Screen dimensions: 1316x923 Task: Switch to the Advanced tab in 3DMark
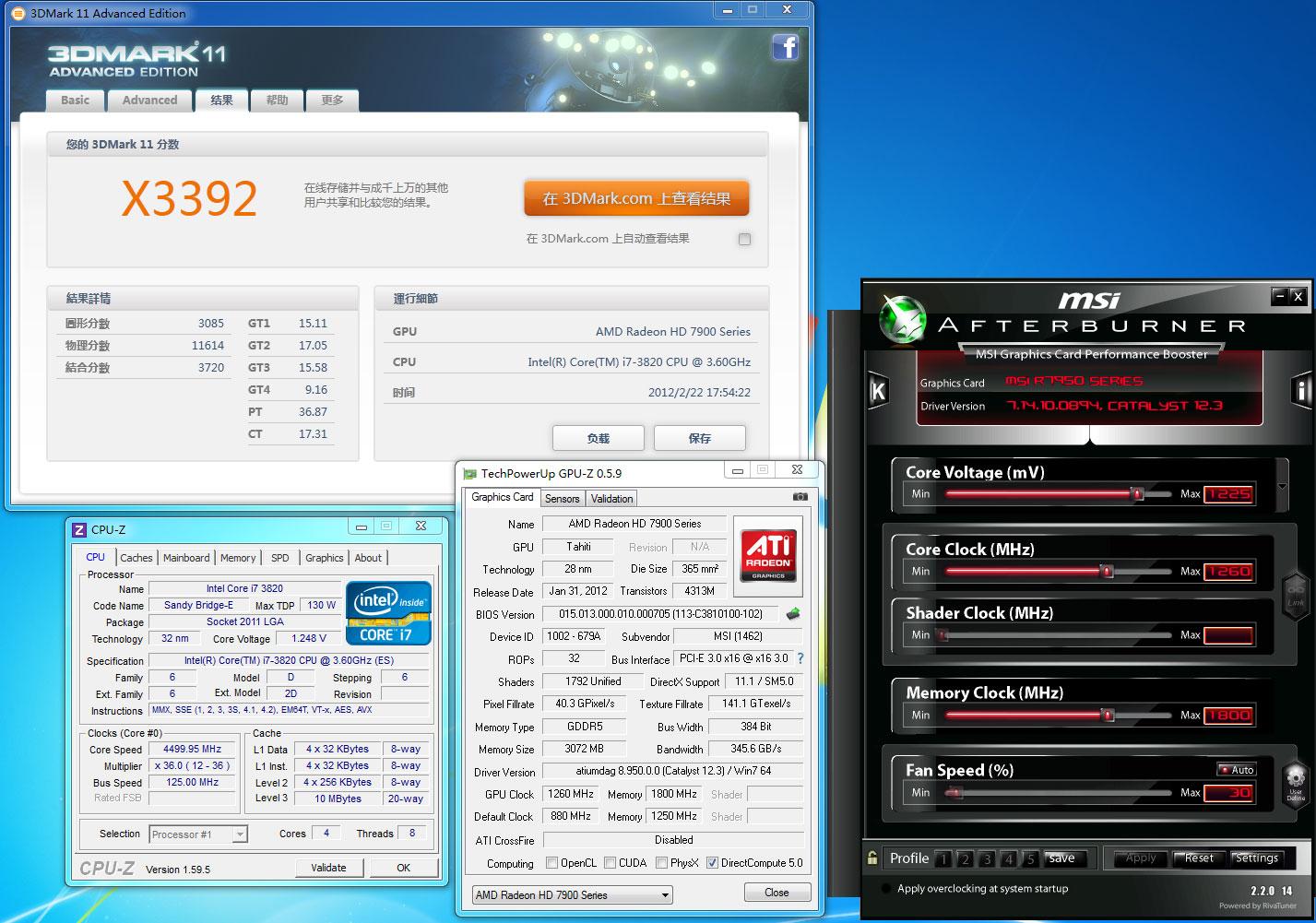149,101
